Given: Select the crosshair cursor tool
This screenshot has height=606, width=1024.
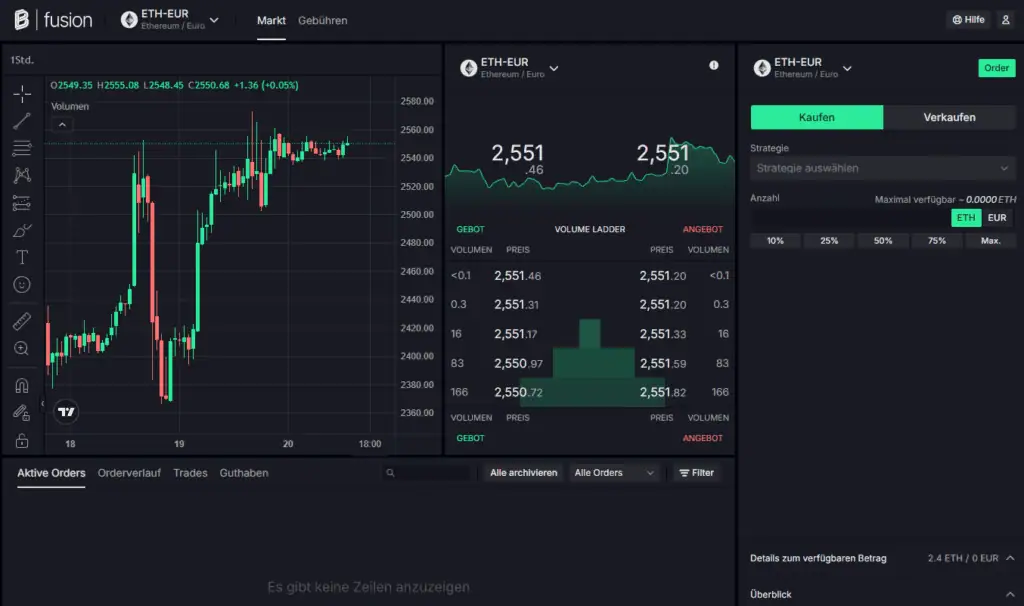Looking at the screenshot, I should coord(22,94).
